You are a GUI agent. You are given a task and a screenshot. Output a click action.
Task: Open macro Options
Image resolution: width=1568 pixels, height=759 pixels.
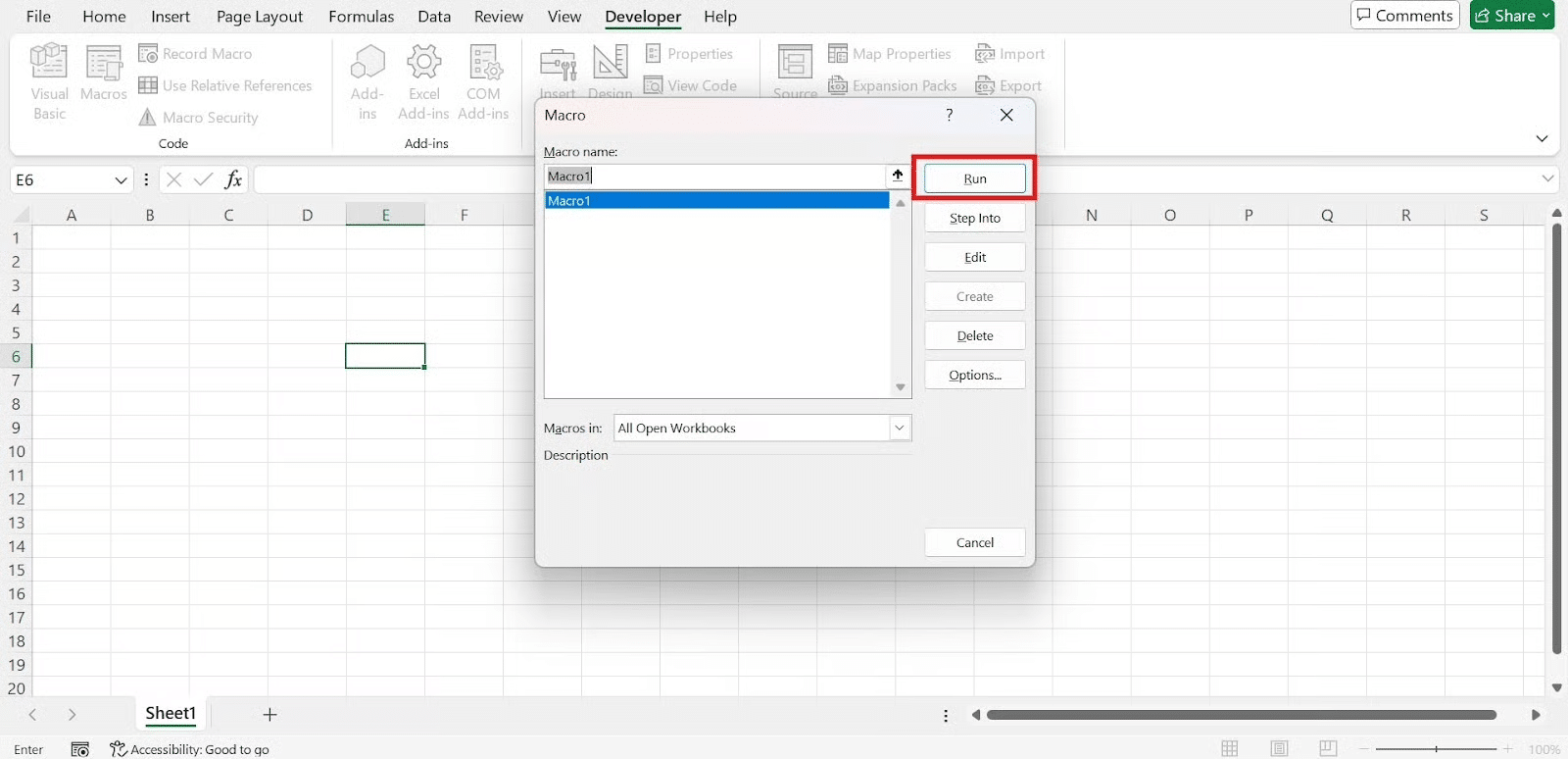click(975, 375)
